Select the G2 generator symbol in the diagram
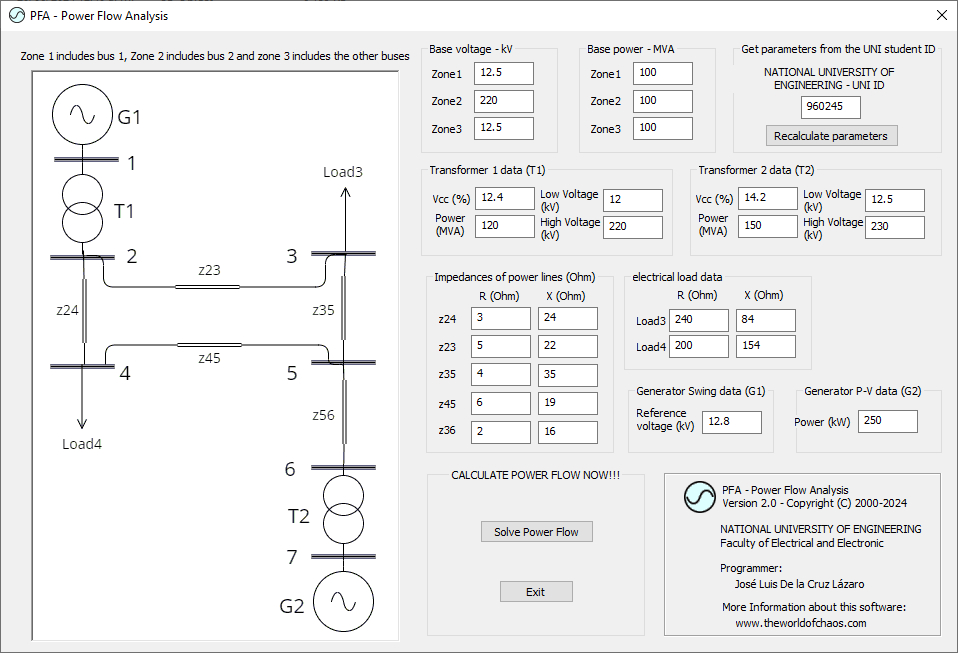958x653 pixels. point(343,602)
